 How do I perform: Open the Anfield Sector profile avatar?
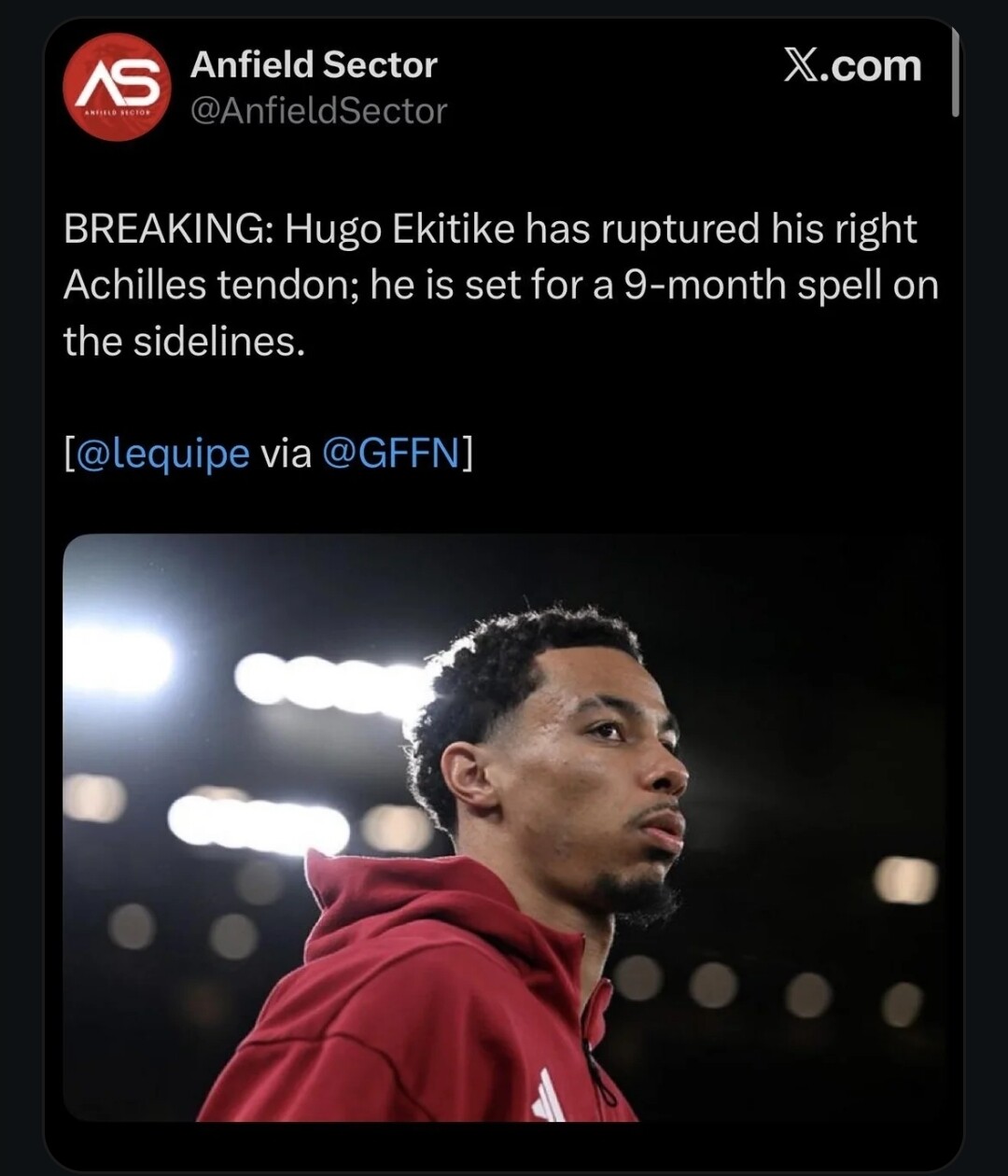pos(115,87)
